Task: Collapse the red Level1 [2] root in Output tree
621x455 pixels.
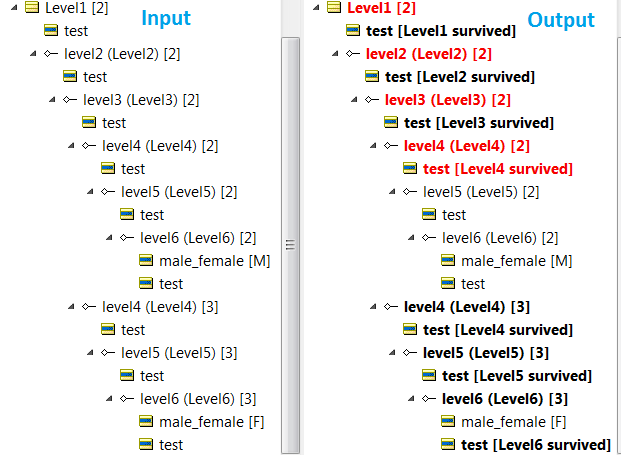Action: click(x=316, y=7)
